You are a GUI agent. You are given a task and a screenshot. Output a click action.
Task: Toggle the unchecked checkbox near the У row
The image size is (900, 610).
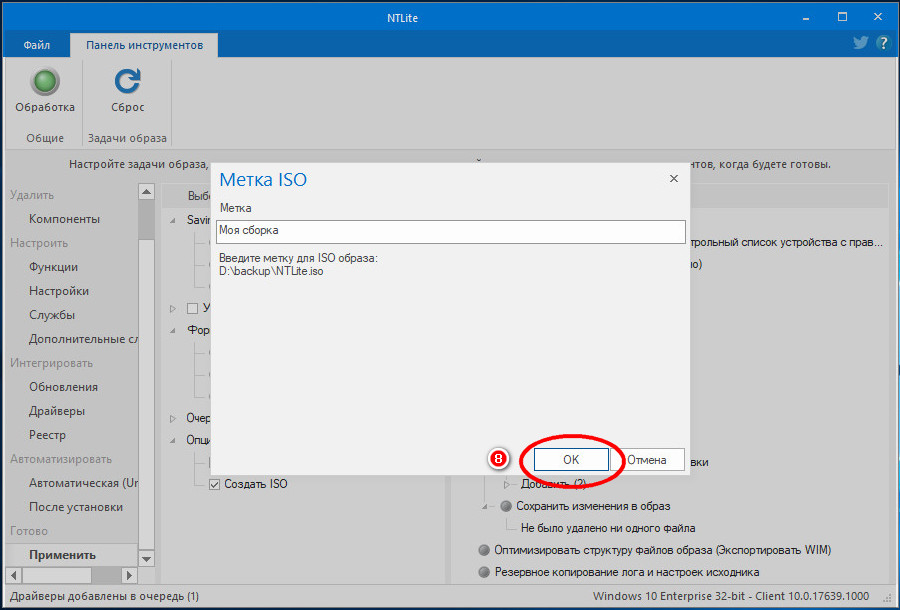[192, 309]
